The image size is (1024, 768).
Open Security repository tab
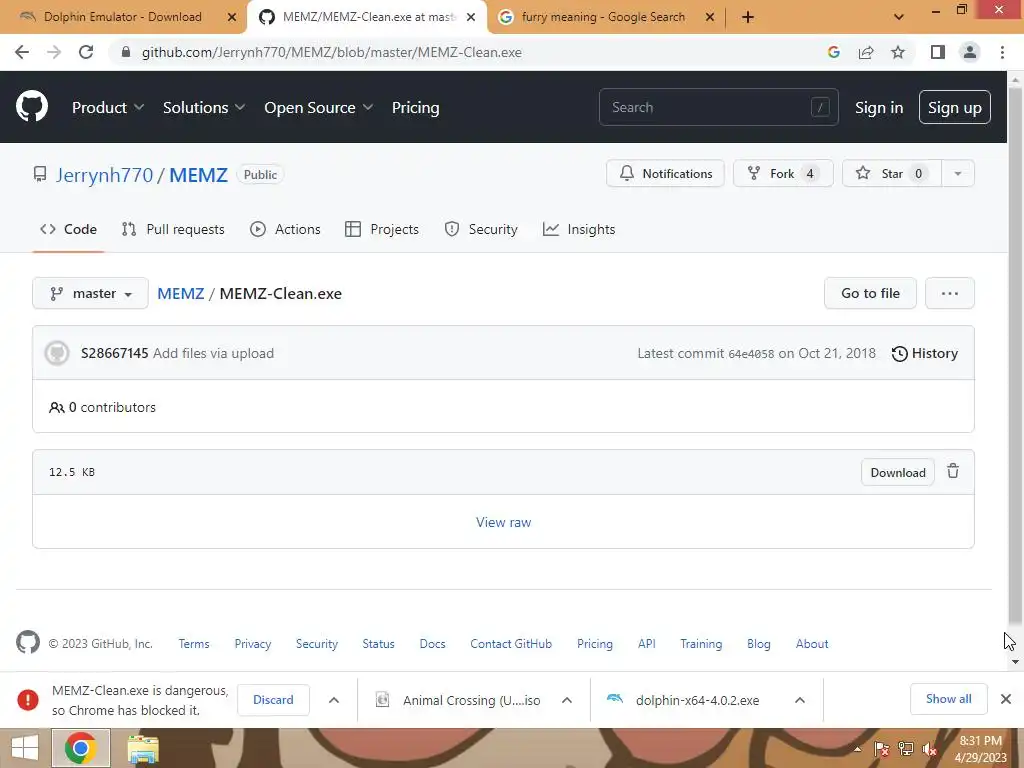[x=481, y=229]
